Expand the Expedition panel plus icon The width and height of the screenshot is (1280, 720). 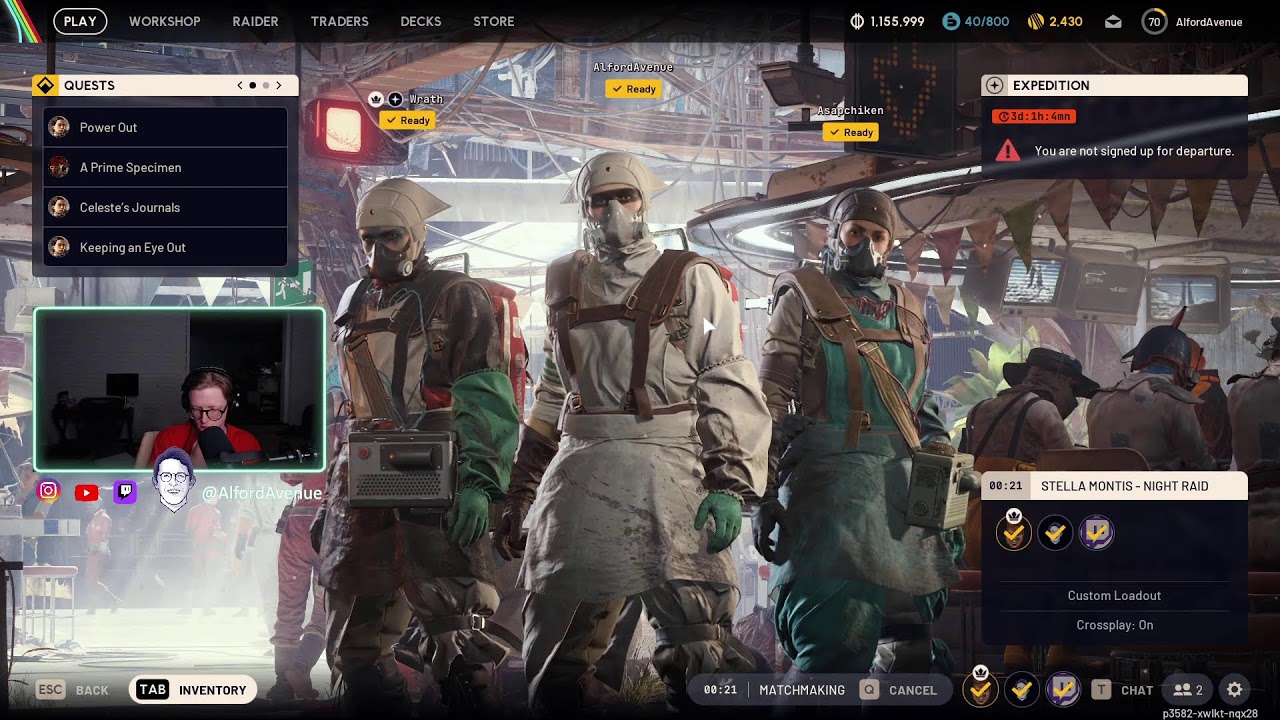994,85
